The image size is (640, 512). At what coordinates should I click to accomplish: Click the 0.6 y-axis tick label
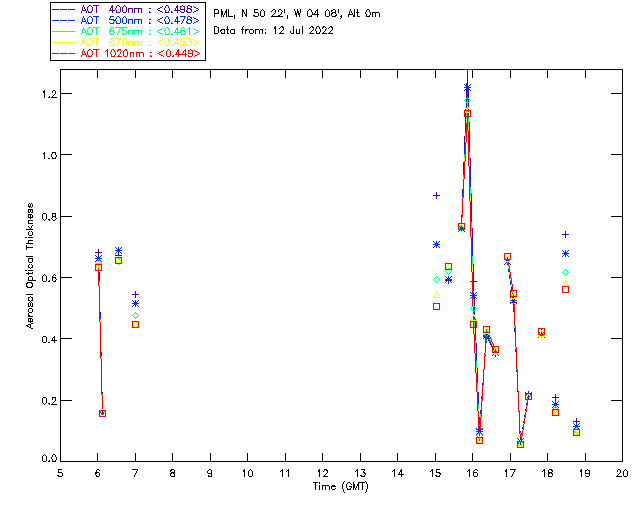[48, 278]
